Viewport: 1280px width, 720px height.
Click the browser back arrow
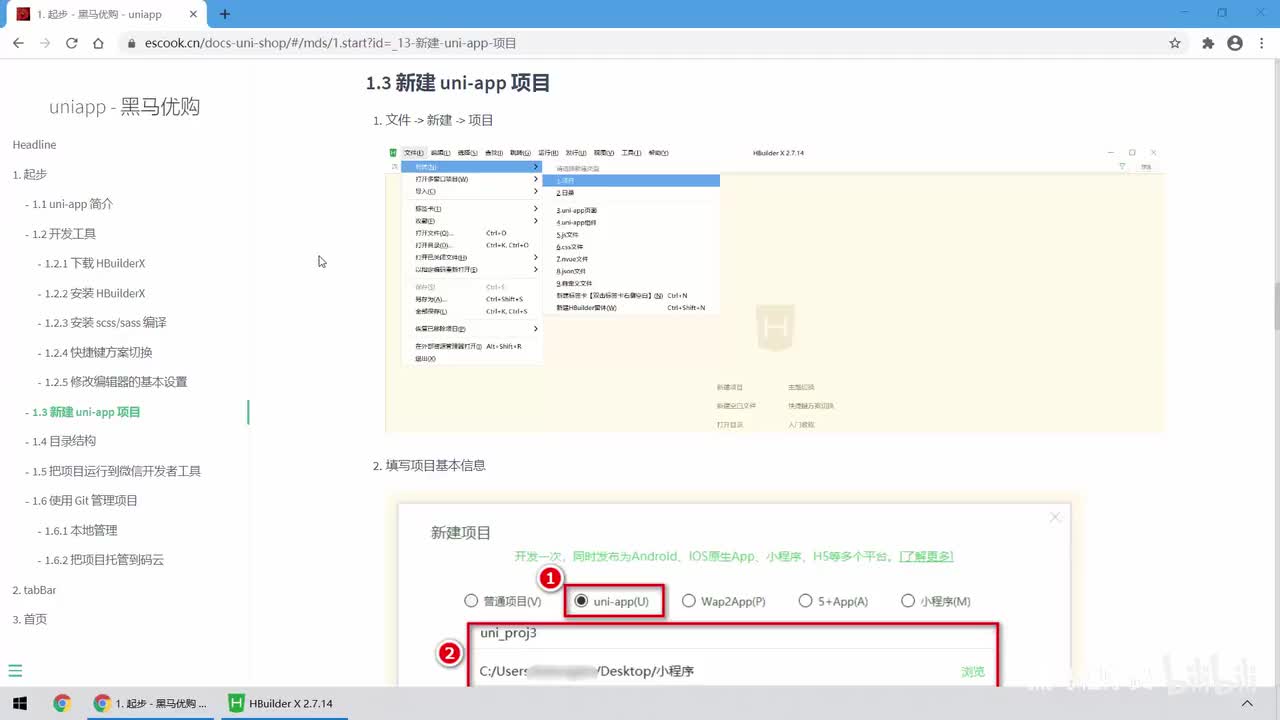click(x=18, y=43)
